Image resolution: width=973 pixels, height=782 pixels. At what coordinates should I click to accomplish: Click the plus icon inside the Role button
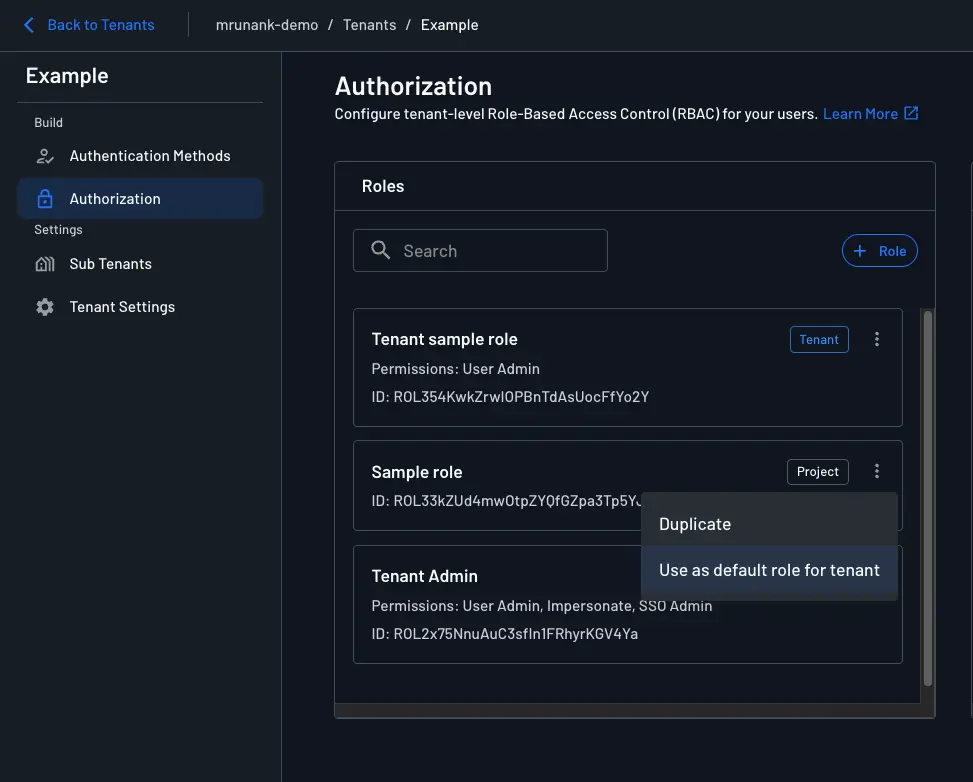(862, 250)
